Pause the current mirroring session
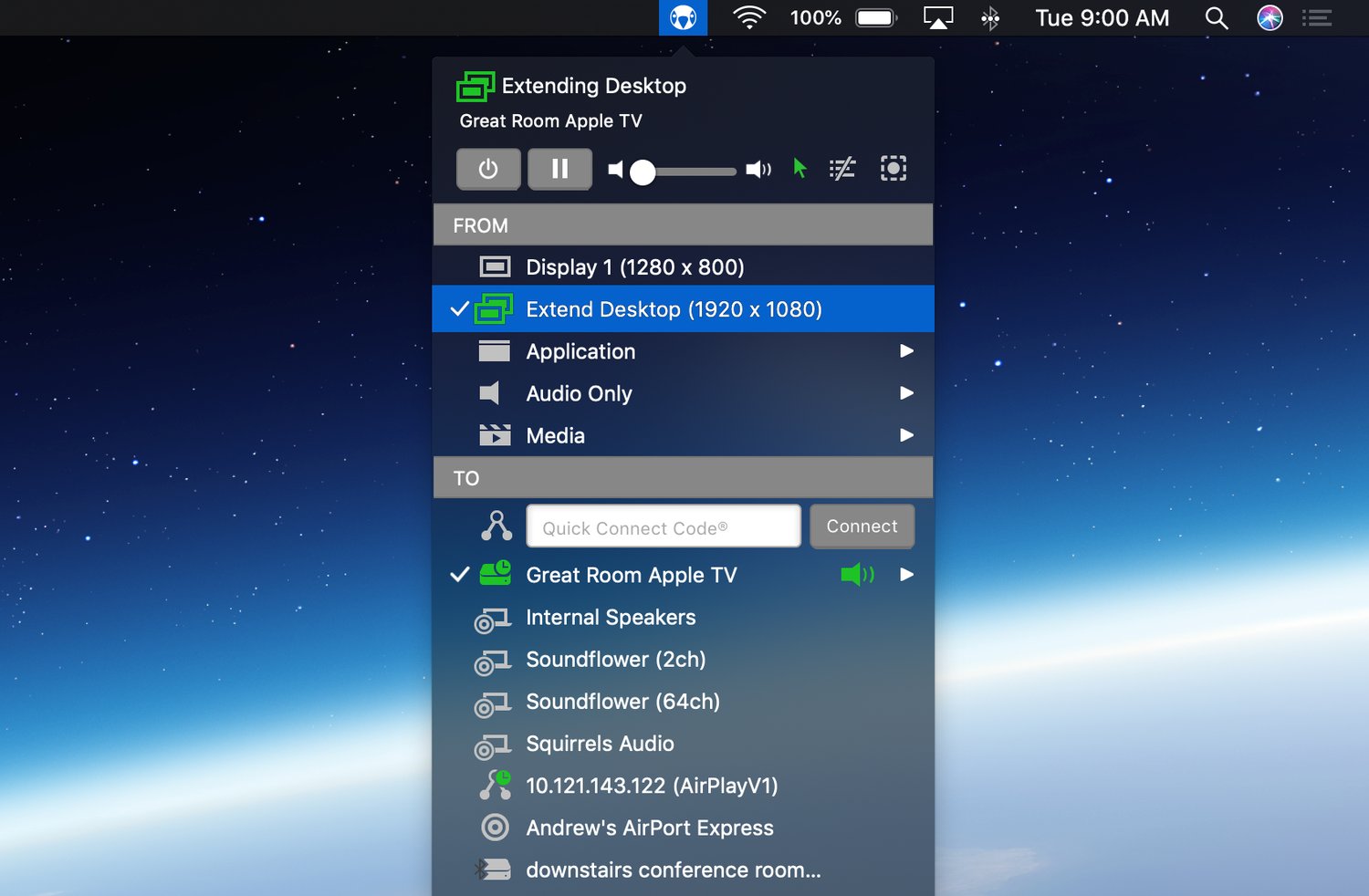Image resolution: width=1369 pixels, height=896 pixels. point(559,169)
